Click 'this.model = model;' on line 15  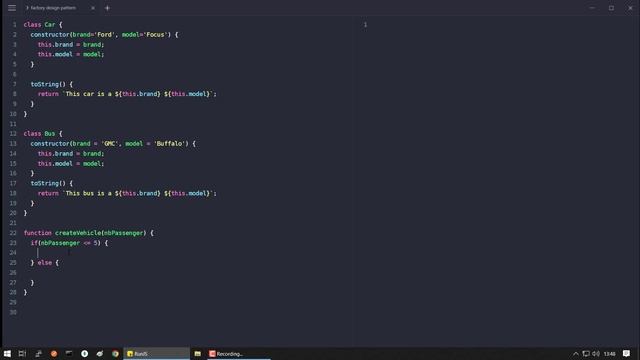(71, 163)
